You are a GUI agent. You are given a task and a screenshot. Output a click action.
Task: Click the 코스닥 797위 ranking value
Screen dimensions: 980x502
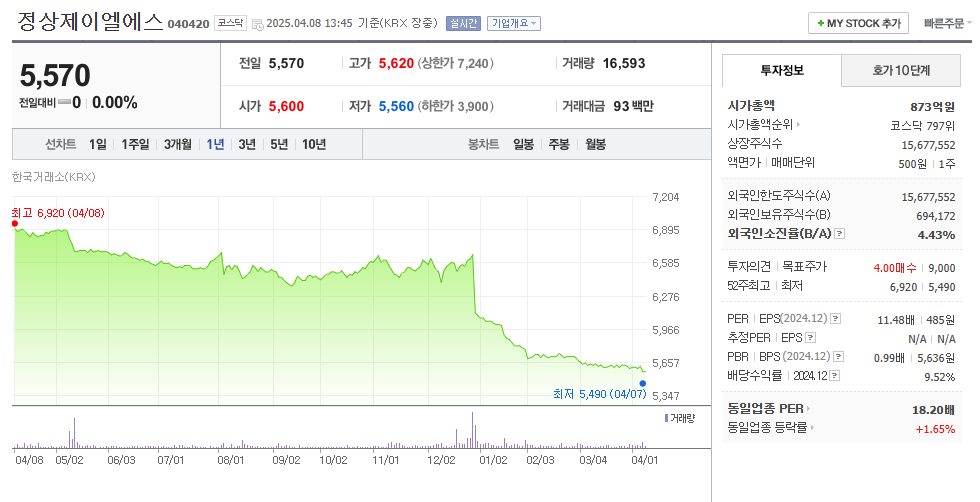[922, 126]
